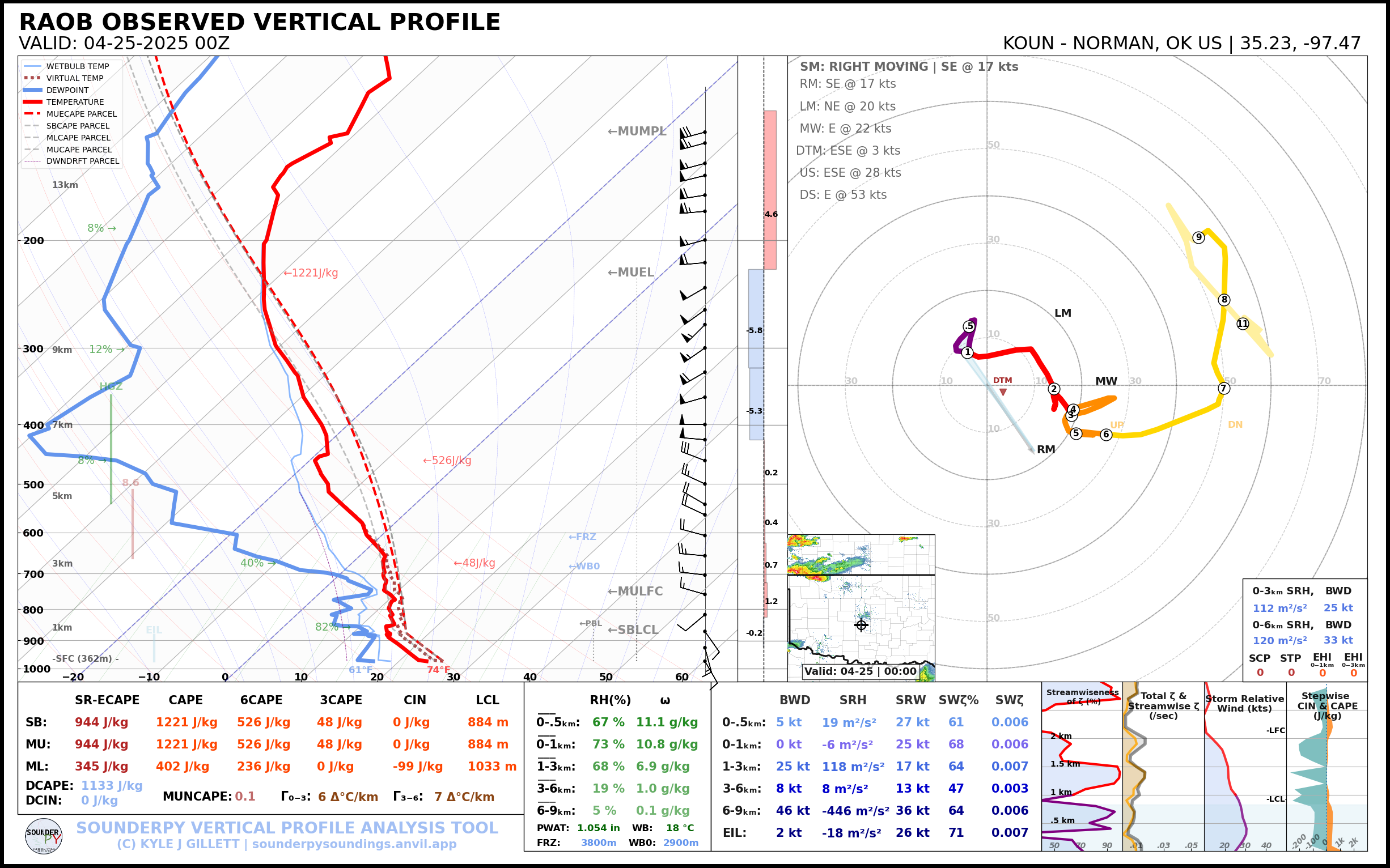Click the RM storm motion label on hodograph
This screenshot has height=868, width=1390.
[x=1045, y=449]
